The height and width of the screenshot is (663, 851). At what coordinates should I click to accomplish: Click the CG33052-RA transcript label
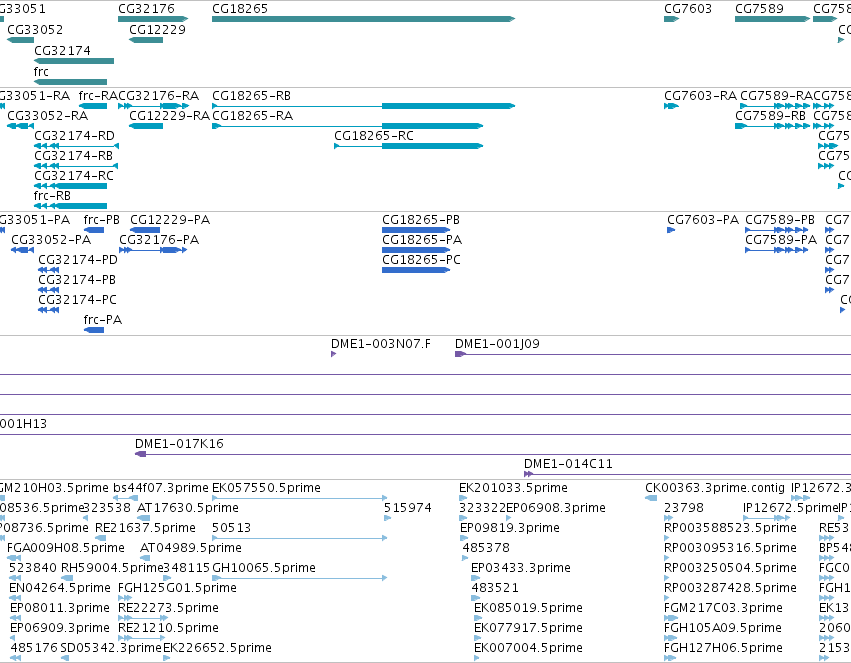pos(48,116)
